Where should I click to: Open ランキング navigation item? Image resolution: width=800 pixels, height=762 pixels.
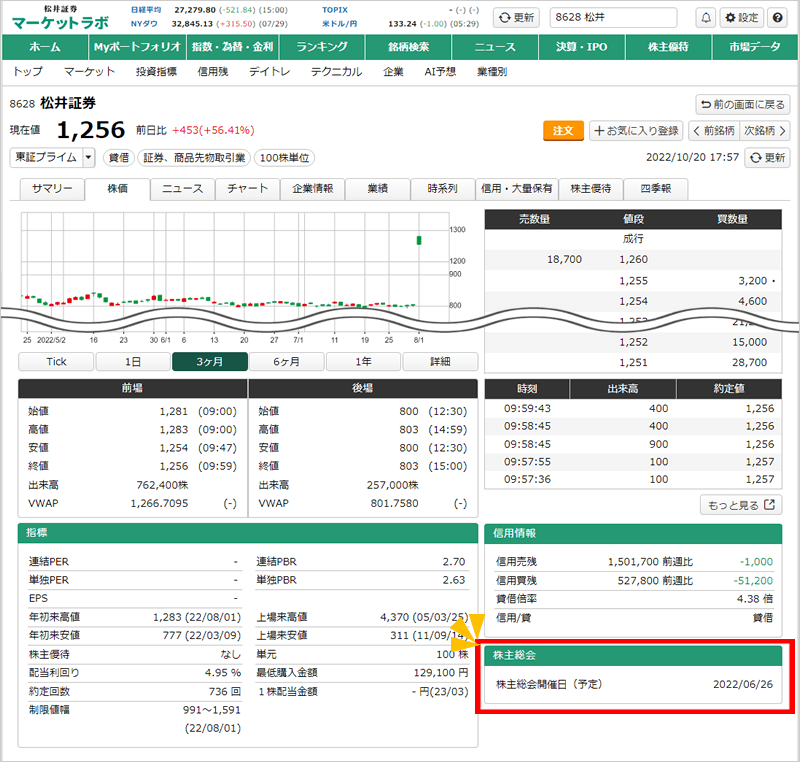(x=322, y=47)
